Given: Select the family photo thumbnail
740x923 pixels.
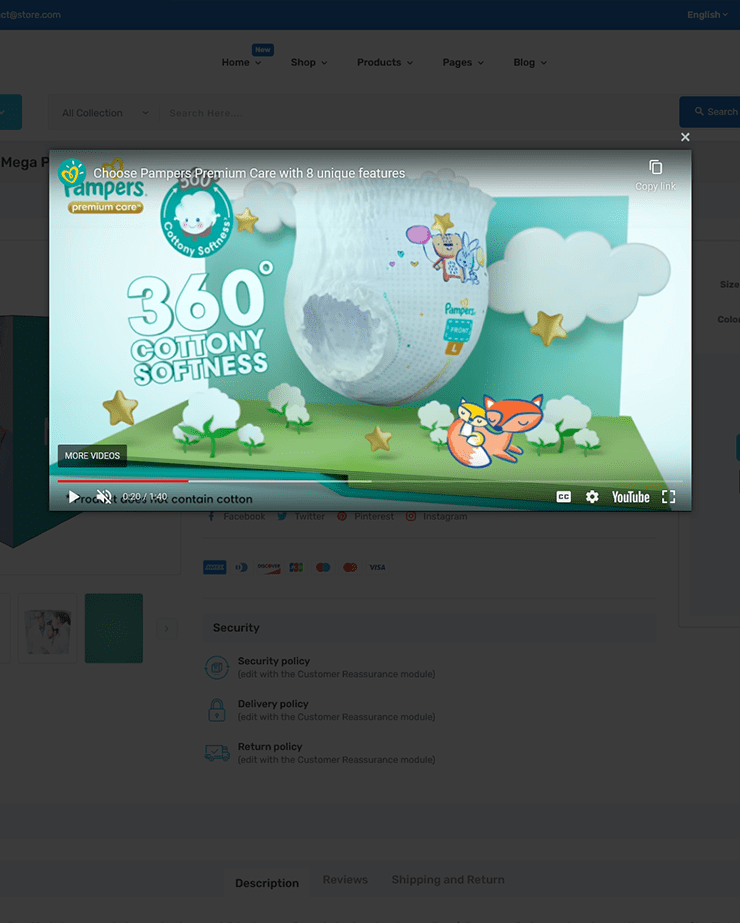Looking at the screenshot, I should [48, 628].
